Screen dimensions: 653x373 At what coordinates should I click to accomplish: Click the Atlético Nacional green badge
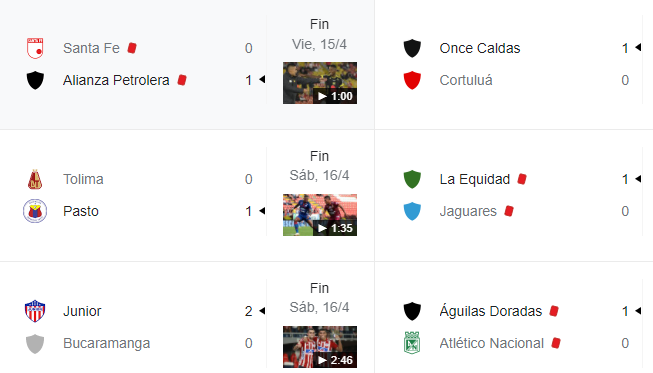pos(412,343)
